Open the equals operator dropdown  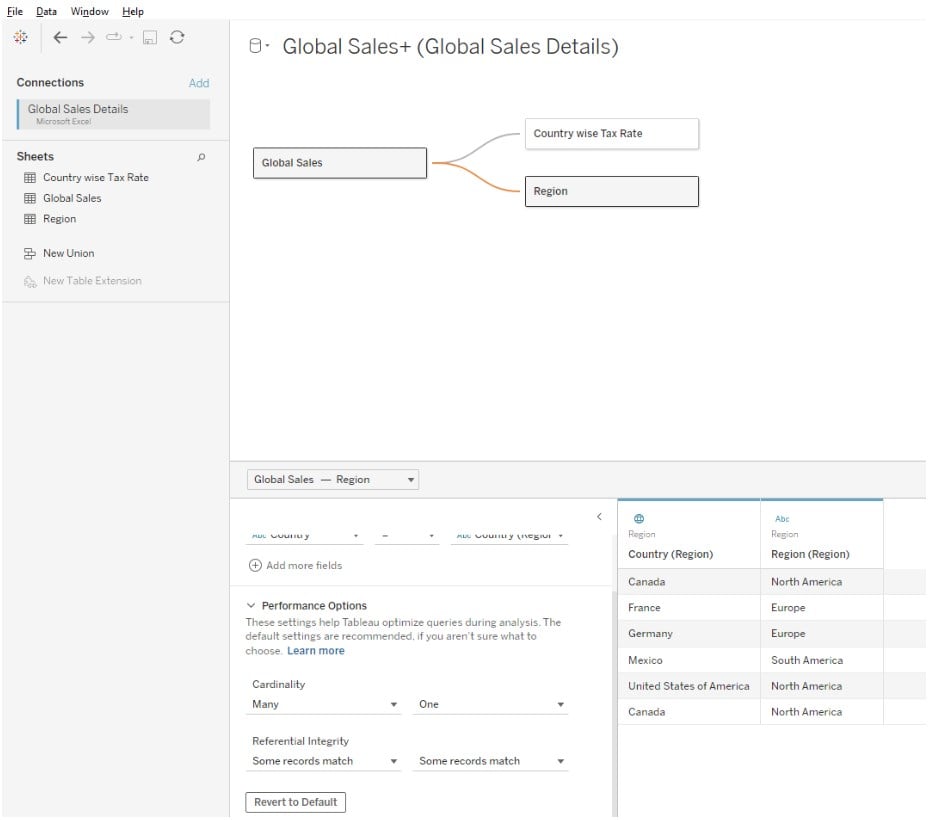tap(408, 536)
